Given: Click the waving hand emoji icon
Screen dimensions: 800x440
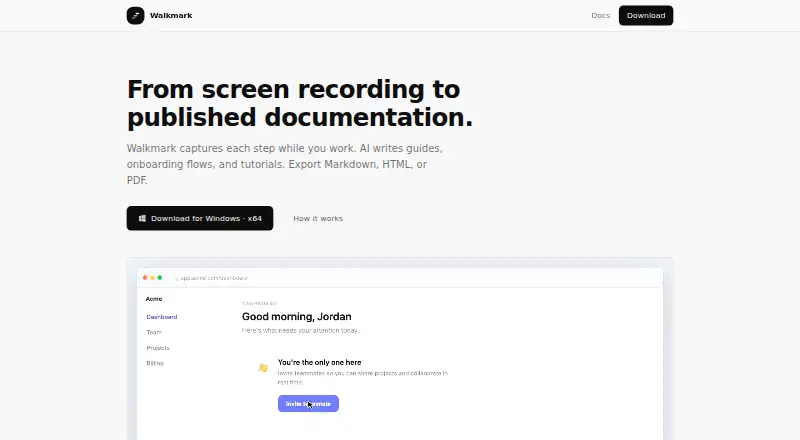Looking at the screenshot, I should [x=263, y=368].
